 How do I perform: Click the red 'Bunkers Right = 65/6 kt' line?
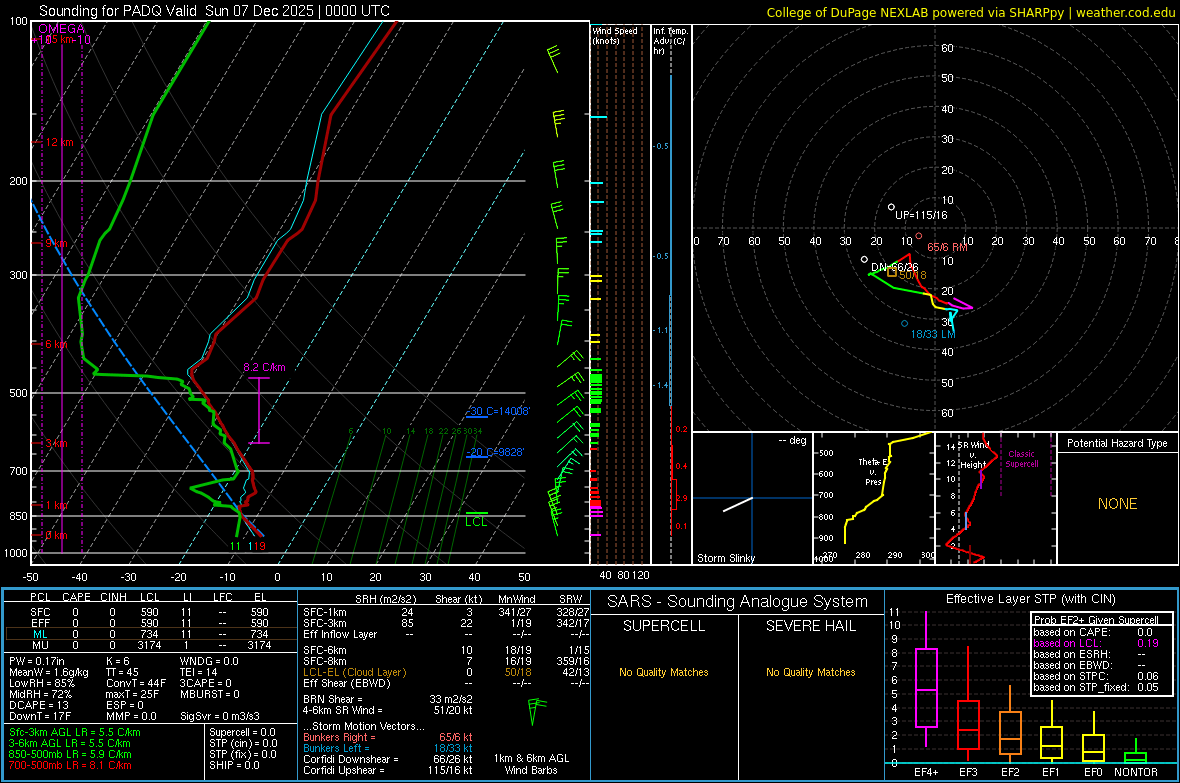[388, 737]
